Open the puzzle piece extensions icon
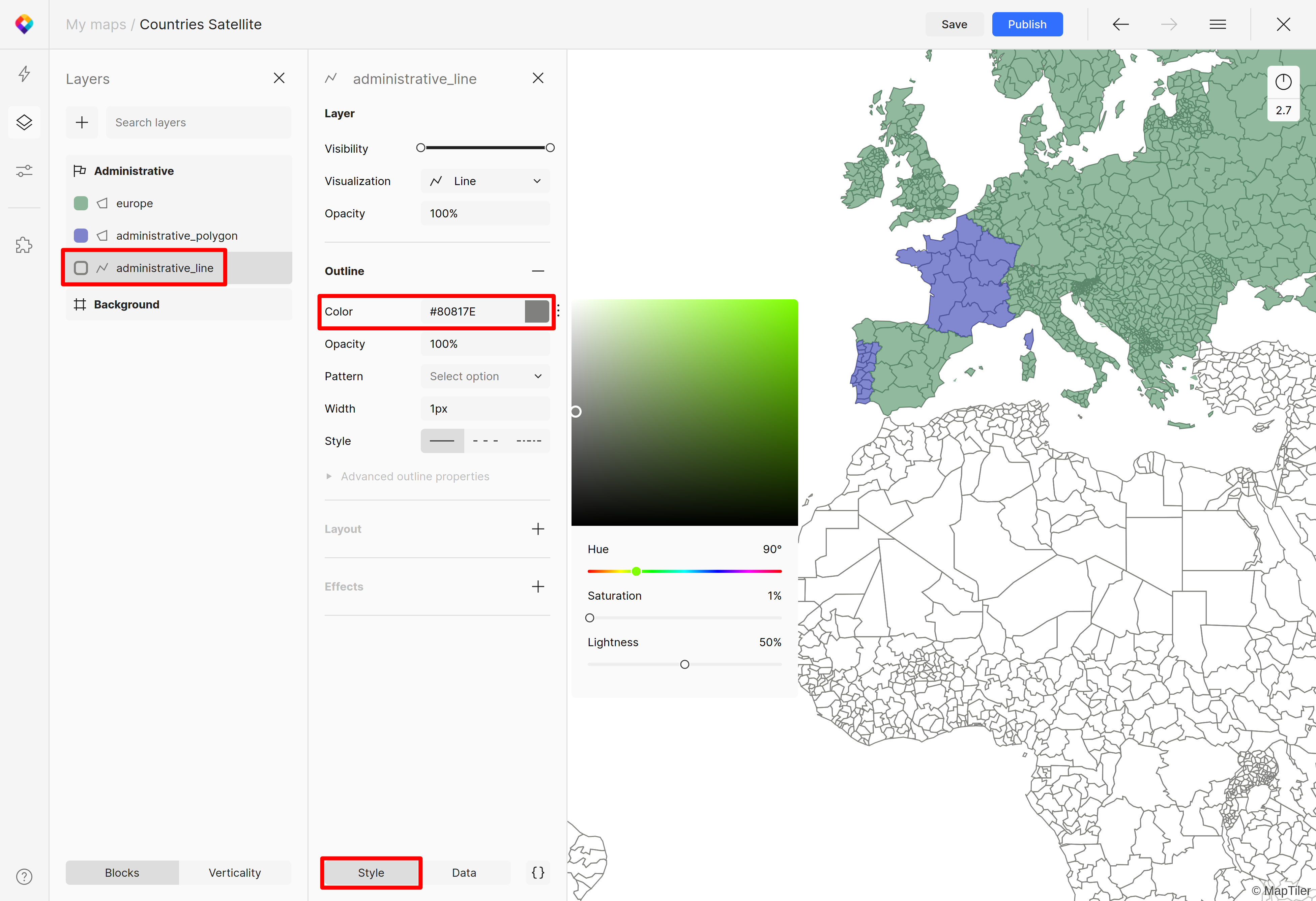This screenshot has height=901, width=1316. [x=24, y=245]
